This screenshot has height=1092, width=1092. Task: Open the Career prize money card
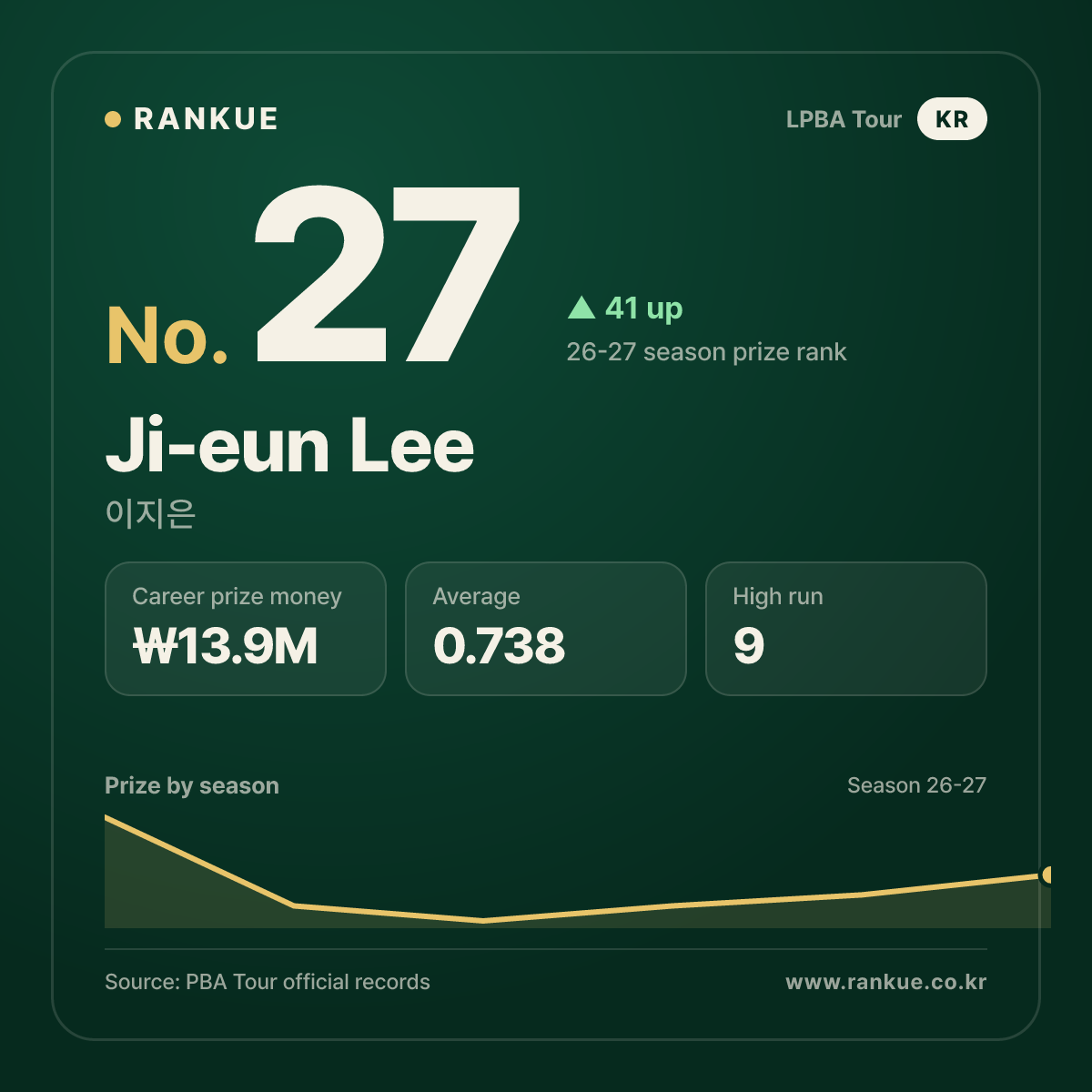point(246,629)
